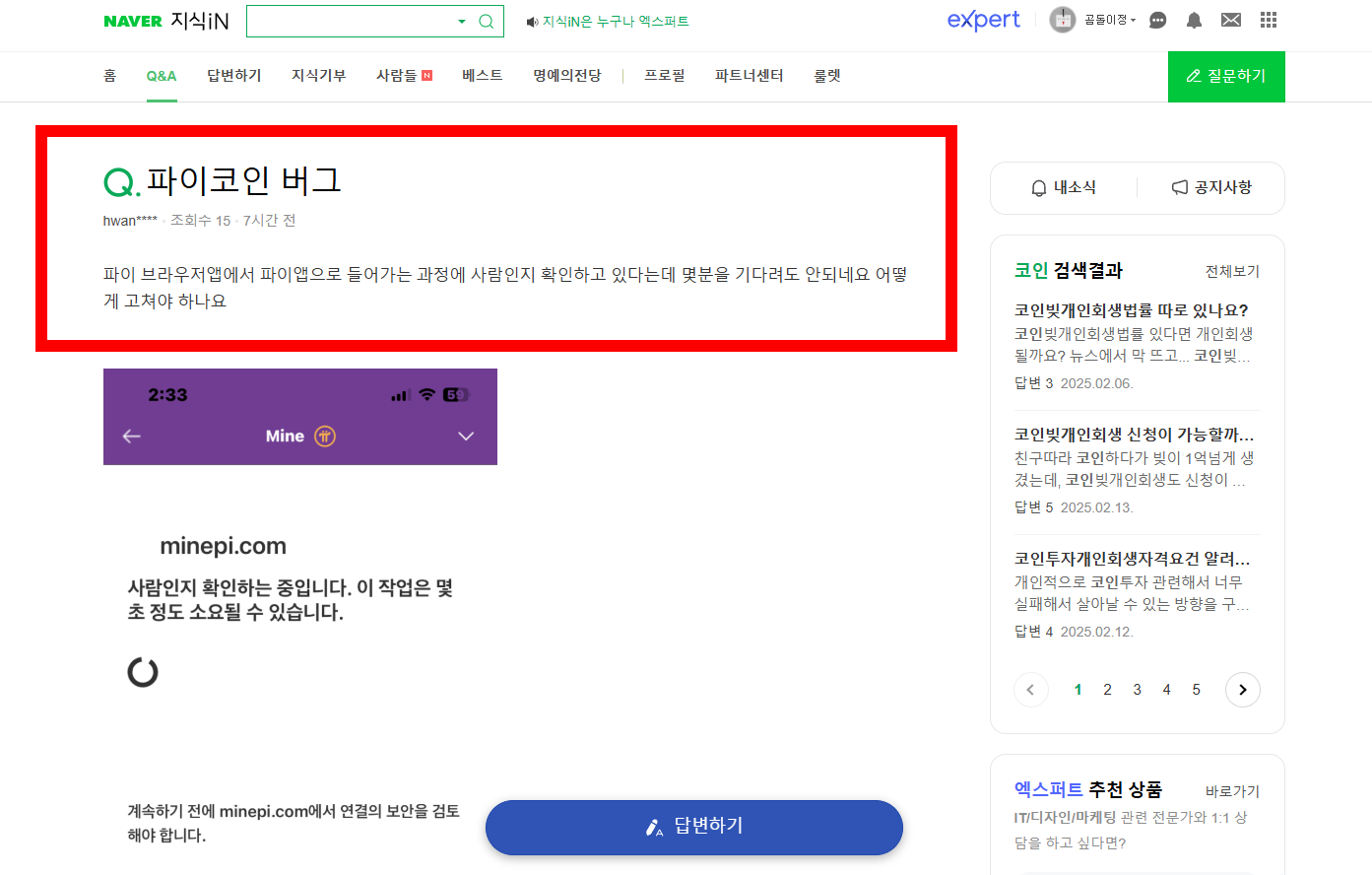
Task: Click the green 질문하기 button
Action: point(1226,77)
